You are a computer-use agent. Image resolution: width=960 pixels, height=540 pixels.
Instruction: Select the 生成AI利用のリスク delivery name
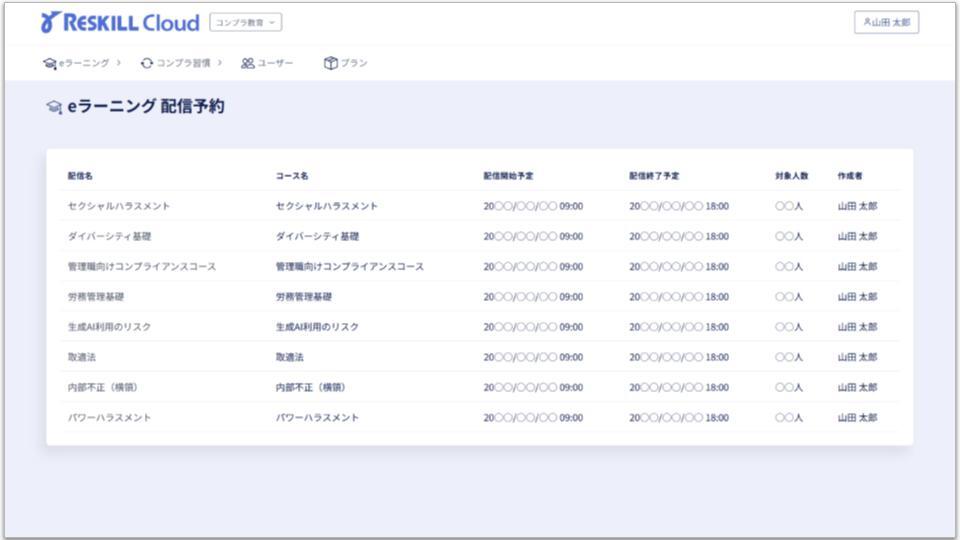coord(109,327)
